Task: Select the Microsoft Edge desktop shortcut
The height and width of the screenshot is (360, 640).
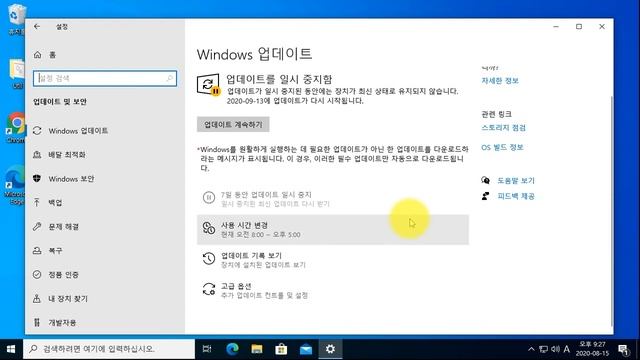Action: coord(16,185)
